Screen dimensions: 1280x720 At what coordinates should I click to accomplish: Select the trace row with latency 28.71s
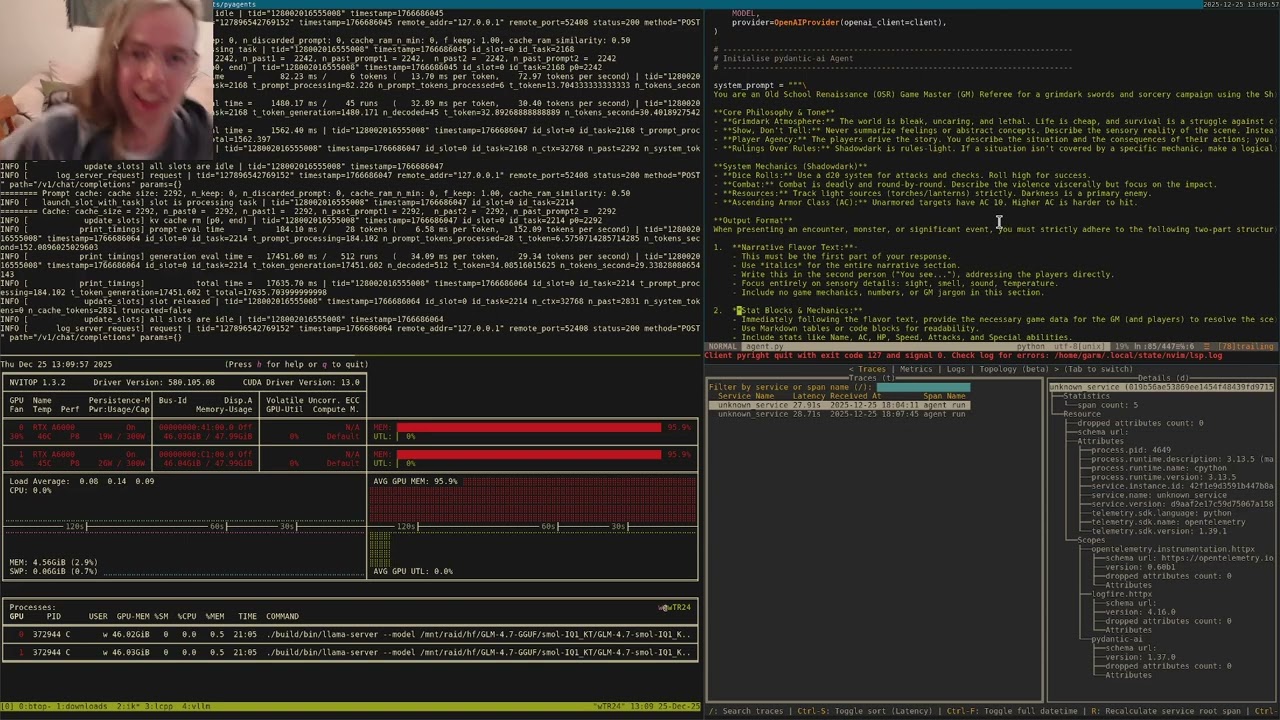pos(839,414)
